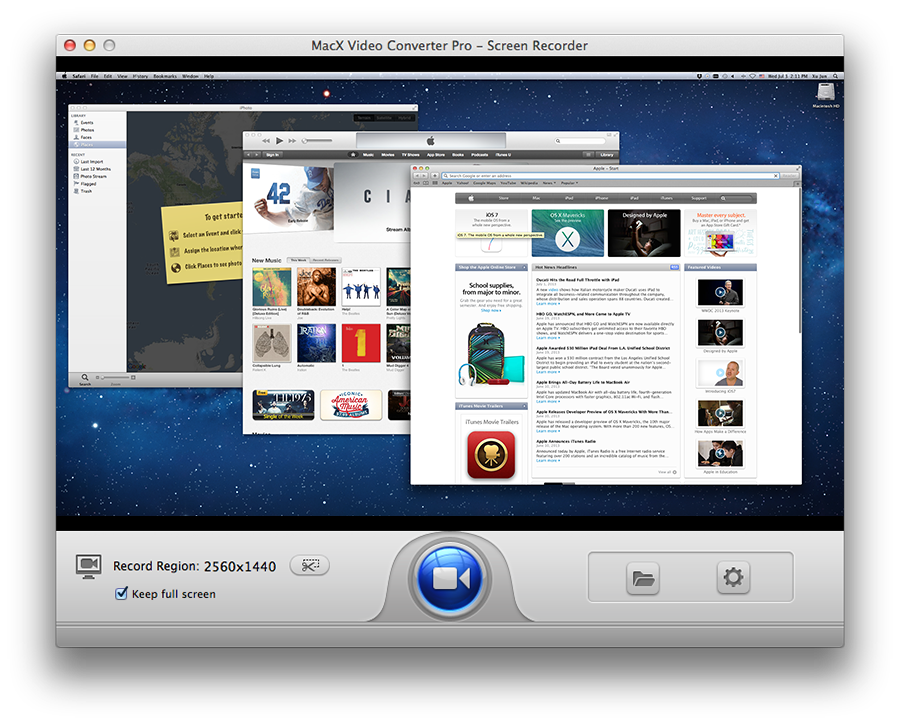Click the iTunes Sign In button
This screenshot has height=725, width=900.
click(x=271, y=155)
